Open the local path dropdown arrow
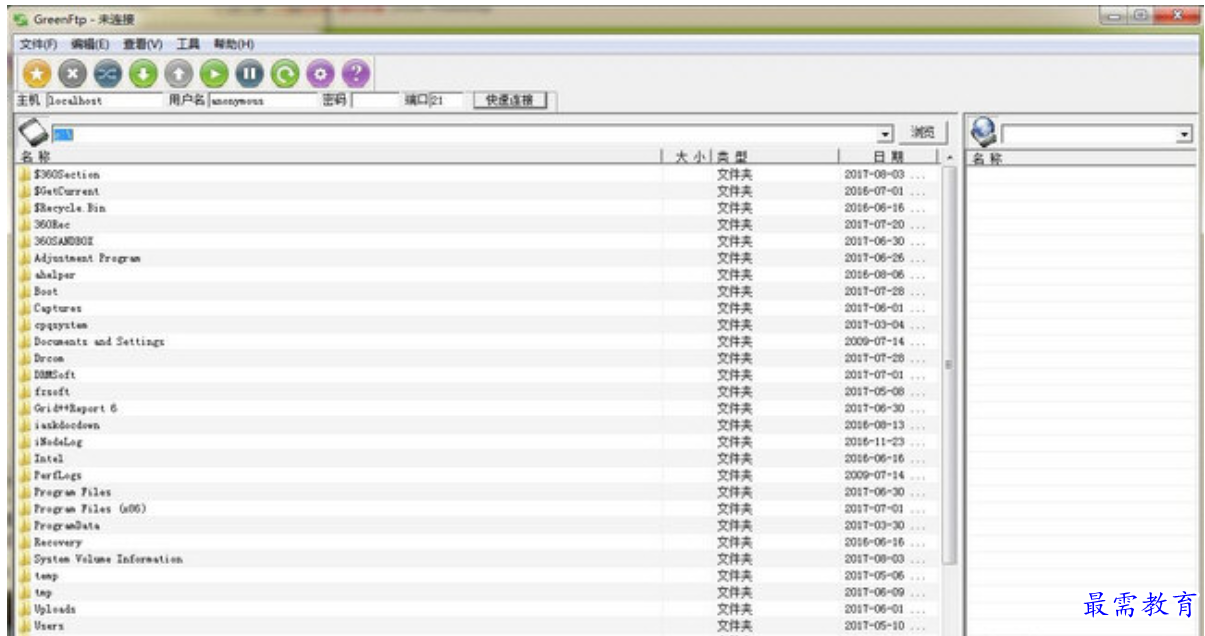1205x636 pixels. (885, 134)
